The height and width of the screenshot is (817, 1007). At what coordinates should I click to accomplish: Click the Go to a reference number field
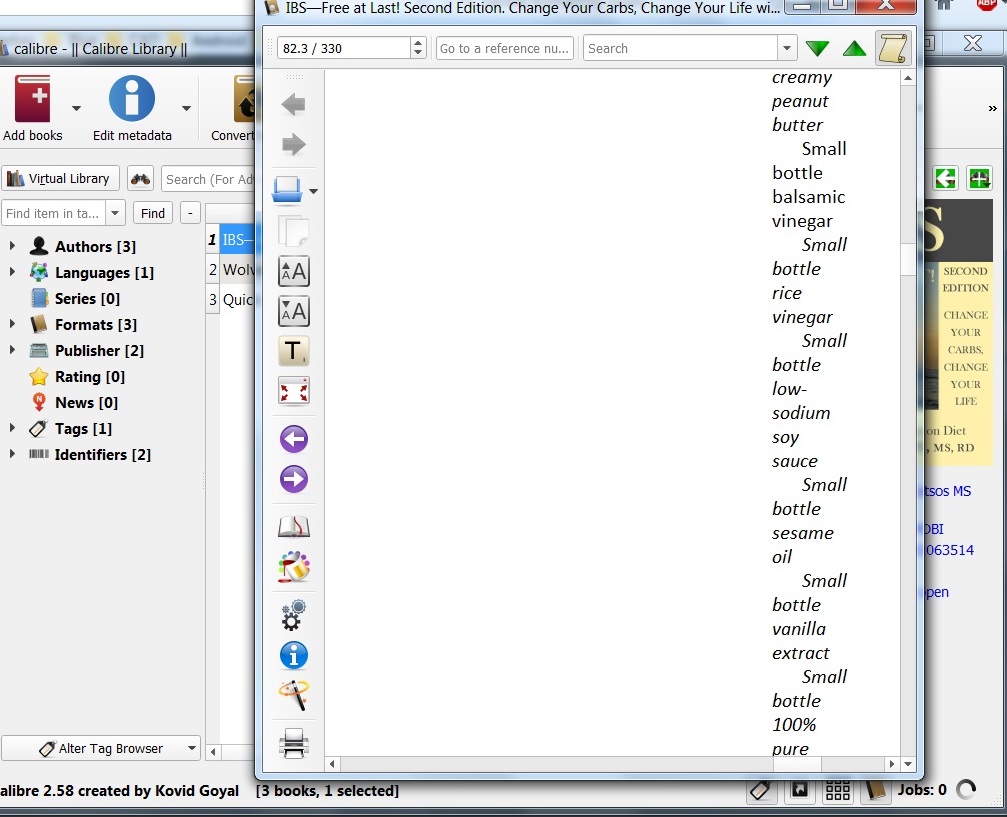pyautogui.click(x=505, y=48)
